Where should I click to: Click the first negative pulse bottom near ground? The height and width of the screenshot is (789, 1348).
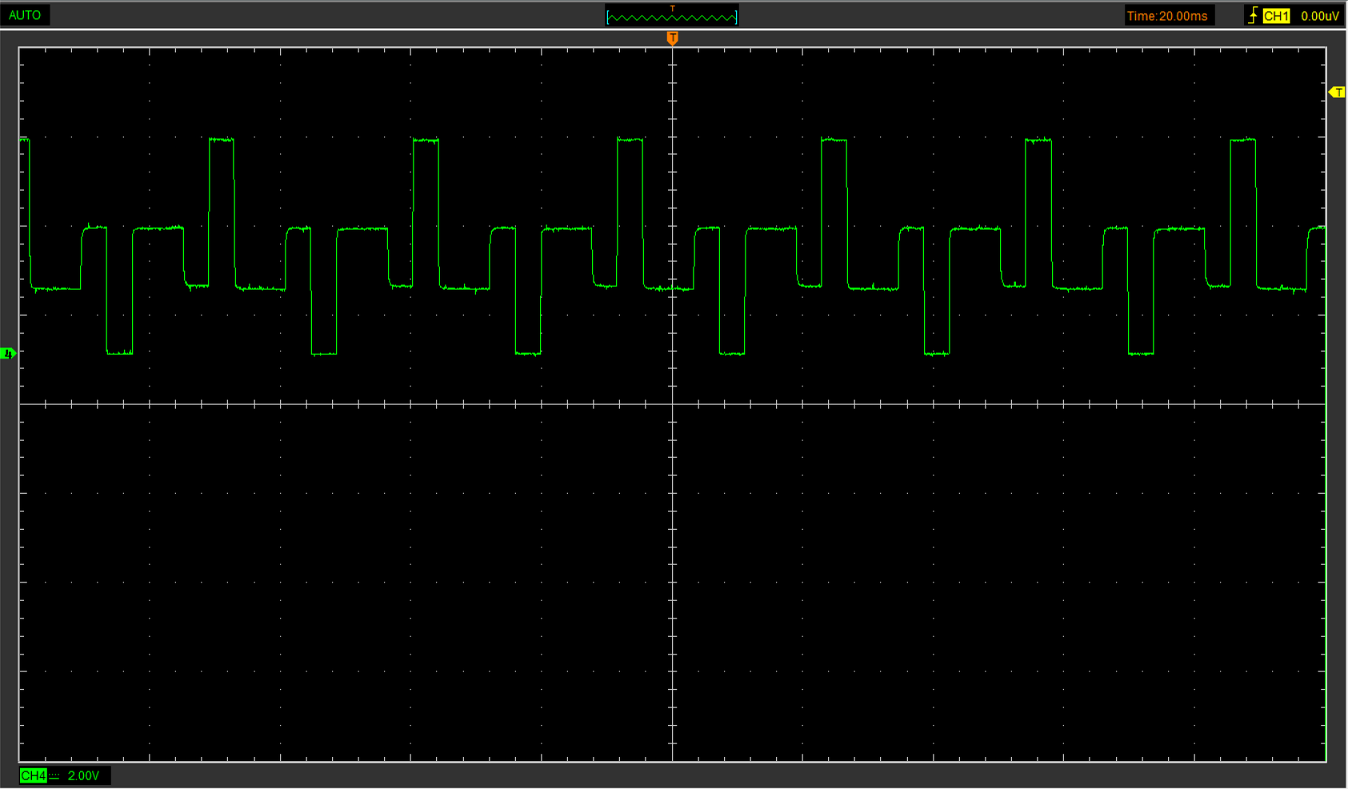pos(119,353)
